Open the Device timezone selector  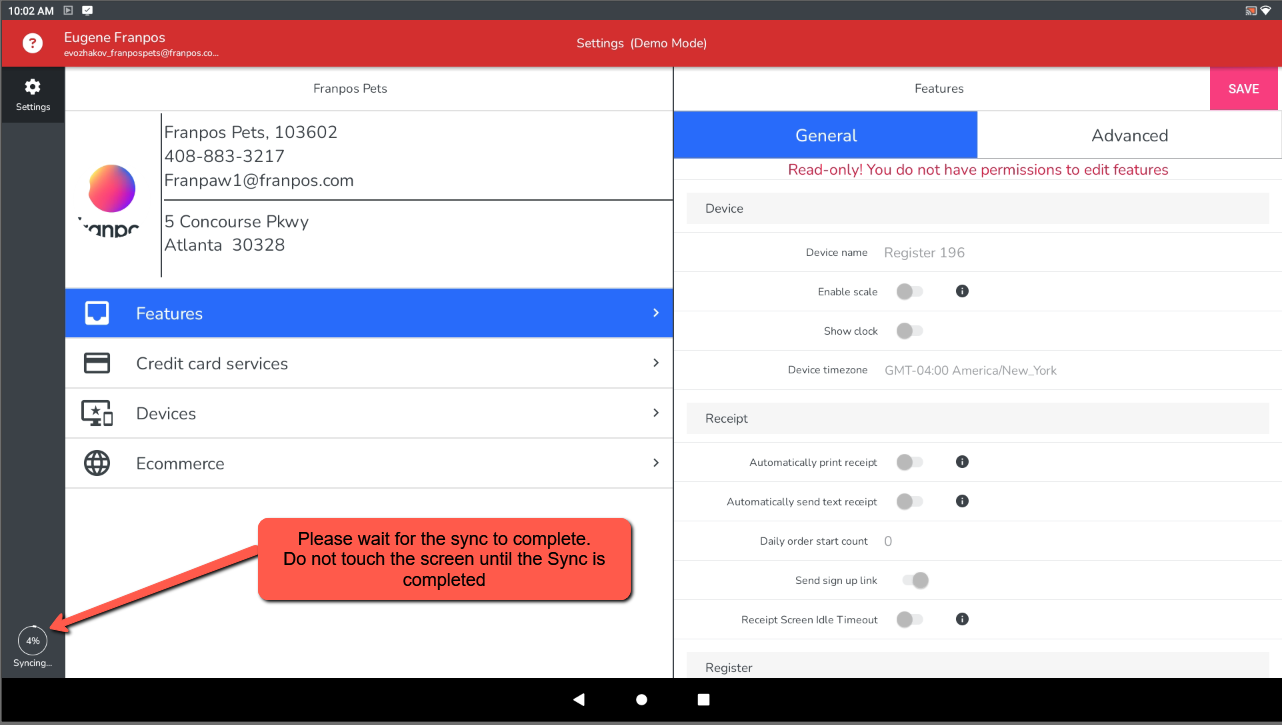pos(970,370)
